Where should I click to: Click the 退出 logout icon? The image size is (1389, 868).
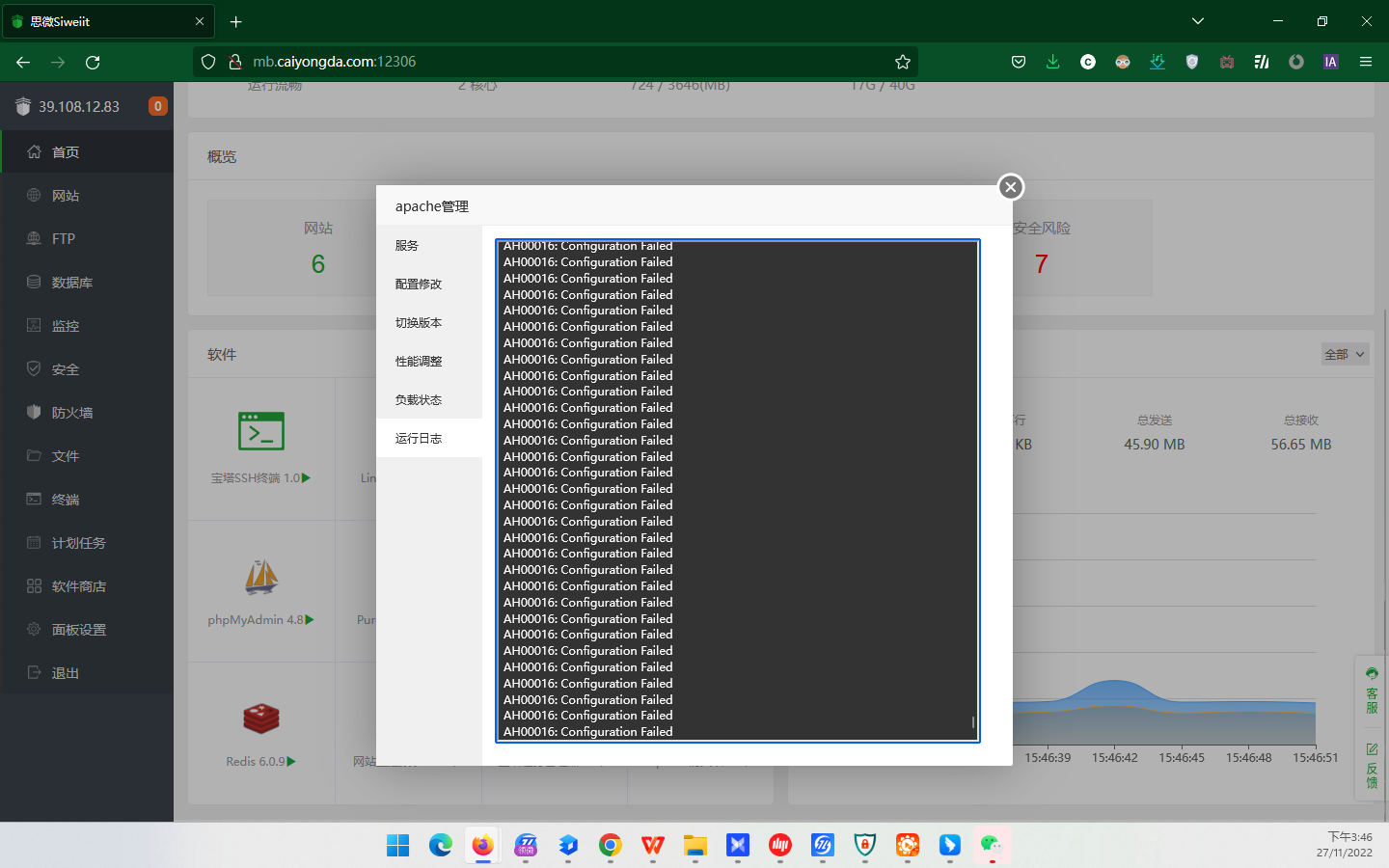point(35,673)
